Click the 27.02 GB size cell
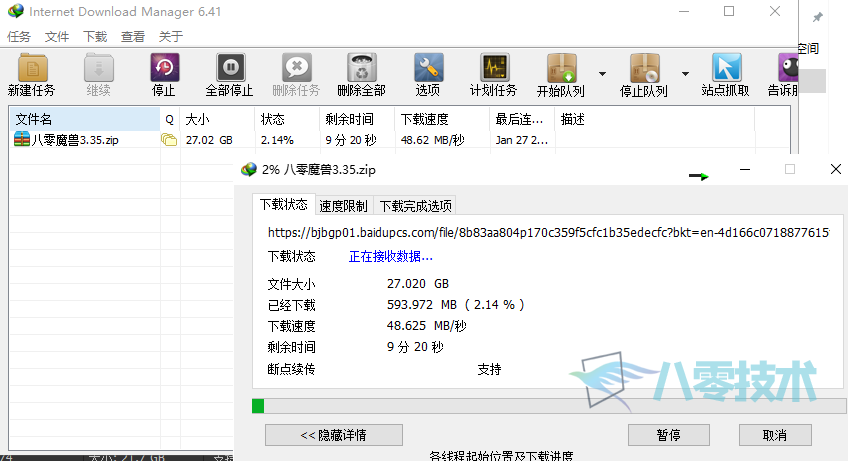The height and width of the screenshot is (461, 848). coord(209,140)
